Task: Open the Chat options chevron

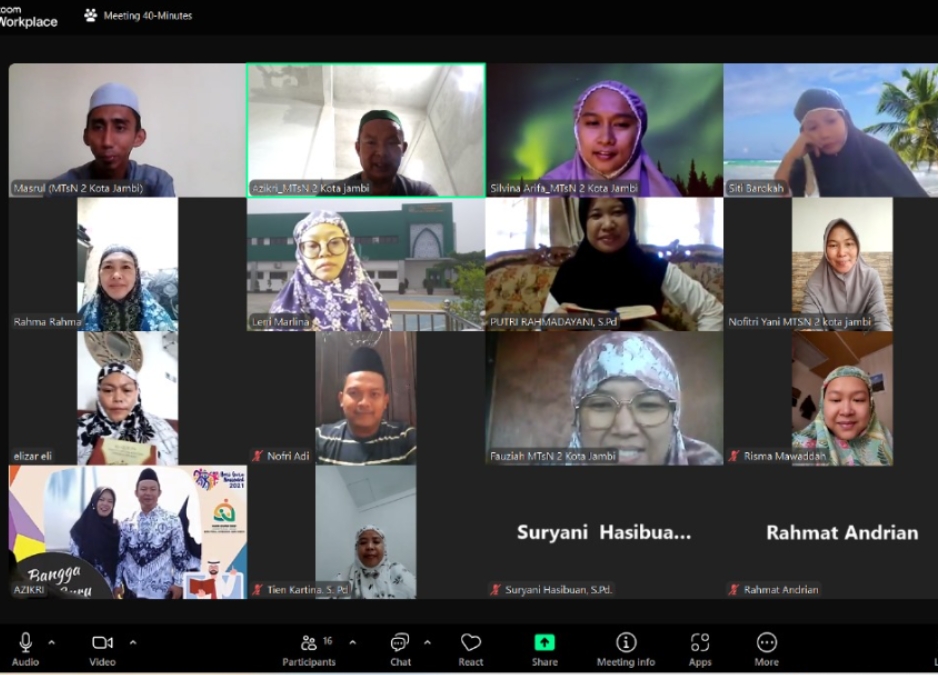Action: [x=428, y=643]
